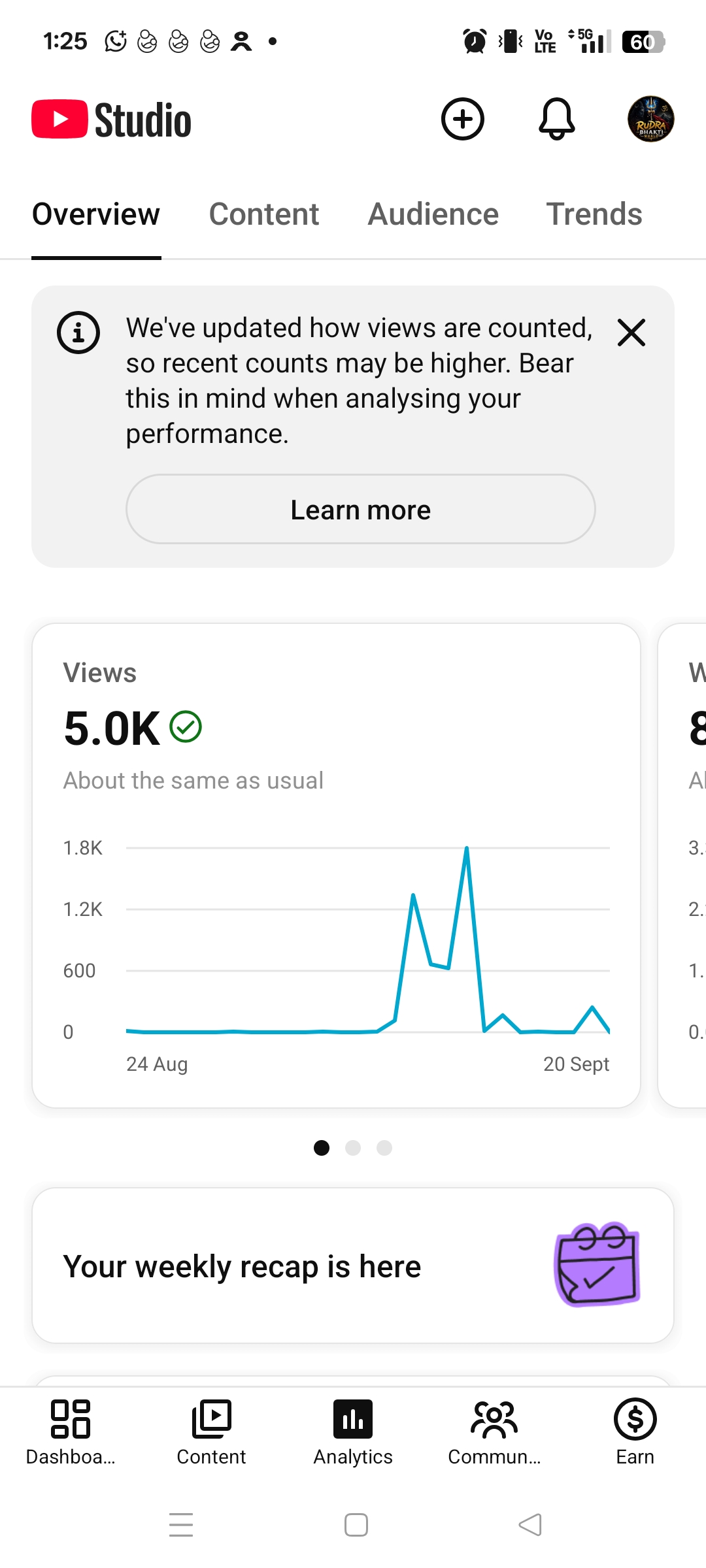Open Dashboard in bottom navigation
The image size is (706, 1568).
[71, 1432]
